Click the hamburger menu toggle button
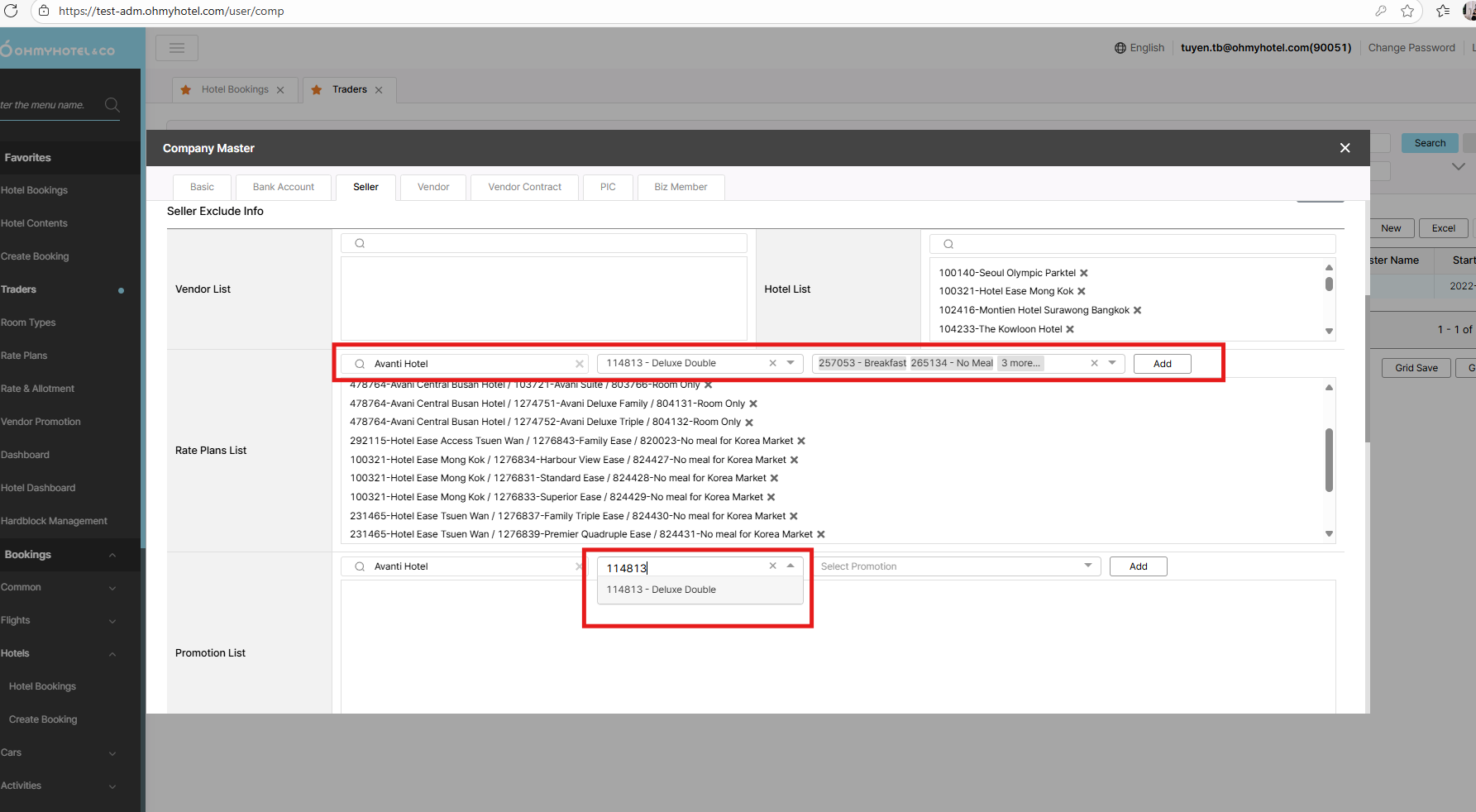This screenshot has height=812, width=1476. point(177,48)
